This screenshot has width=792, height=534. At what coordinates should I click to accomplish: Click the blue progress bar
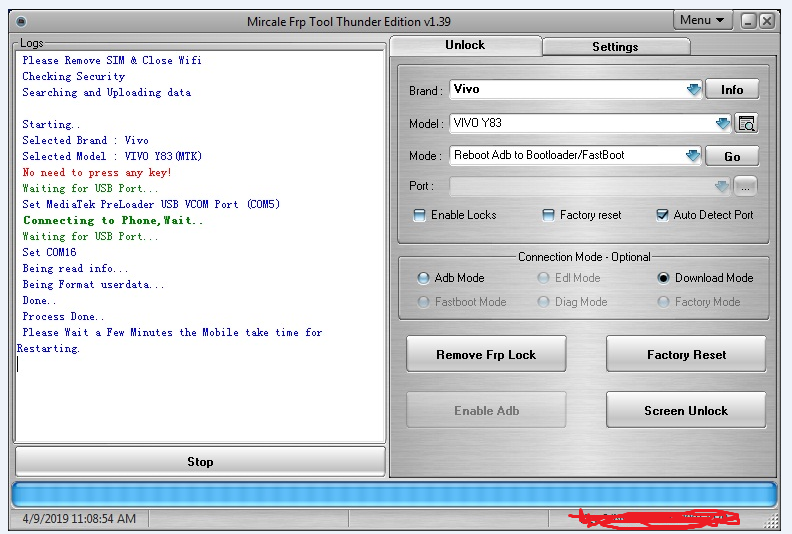click(x=394, y=494)
